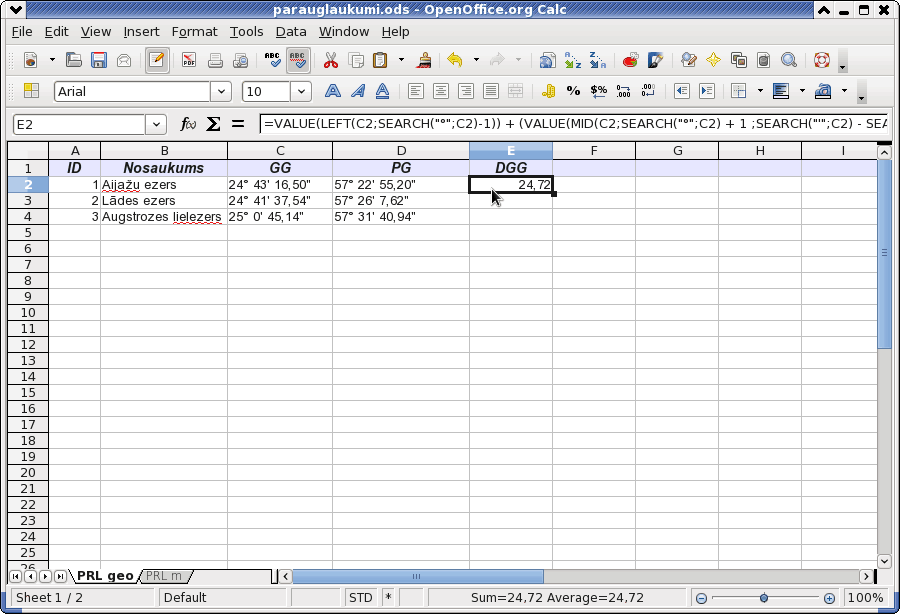Open the Data menu
This screenshot has width=900, height=614.
coord(290,32)
